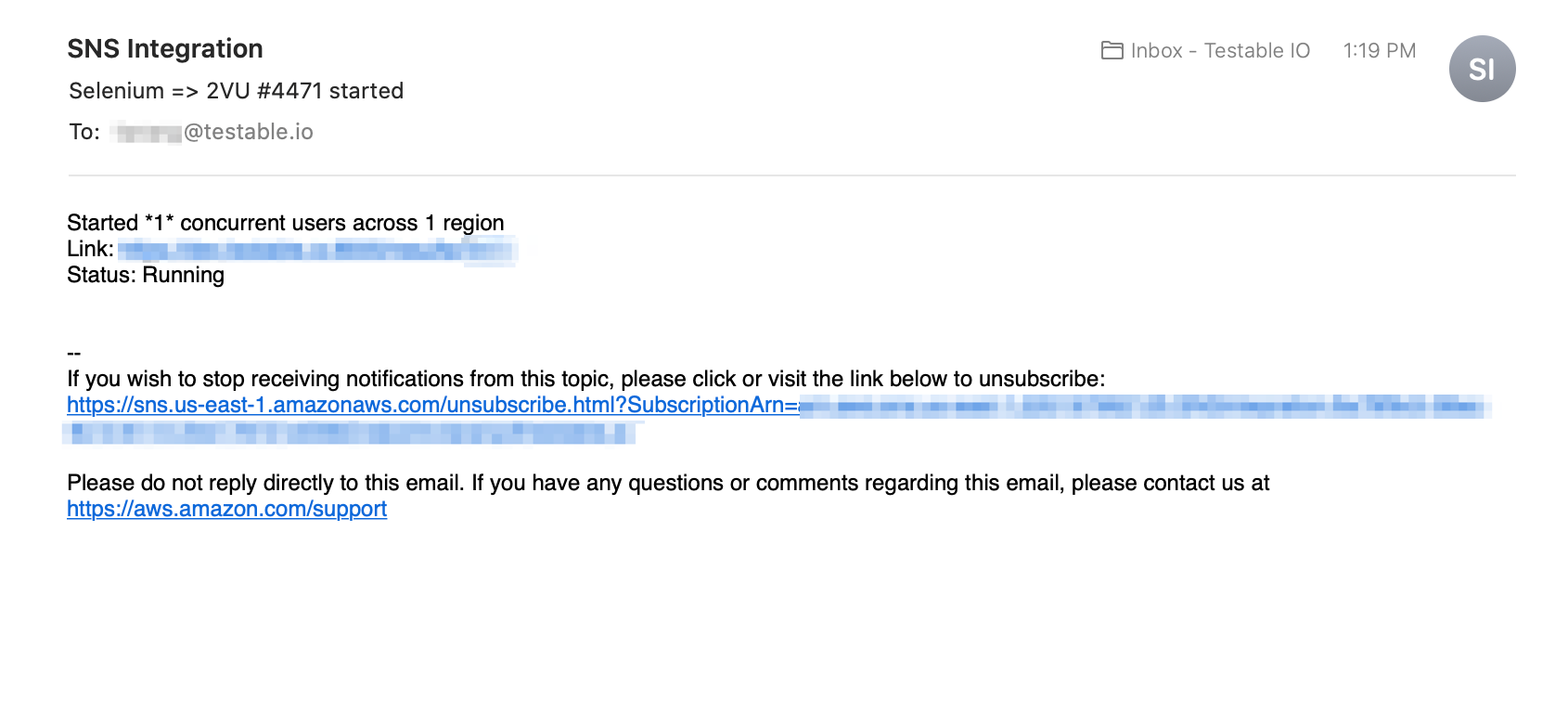The width and height of the screenshot is (1568, 713).
Task: Click the horizontal divider below the header
Action: 792,175
